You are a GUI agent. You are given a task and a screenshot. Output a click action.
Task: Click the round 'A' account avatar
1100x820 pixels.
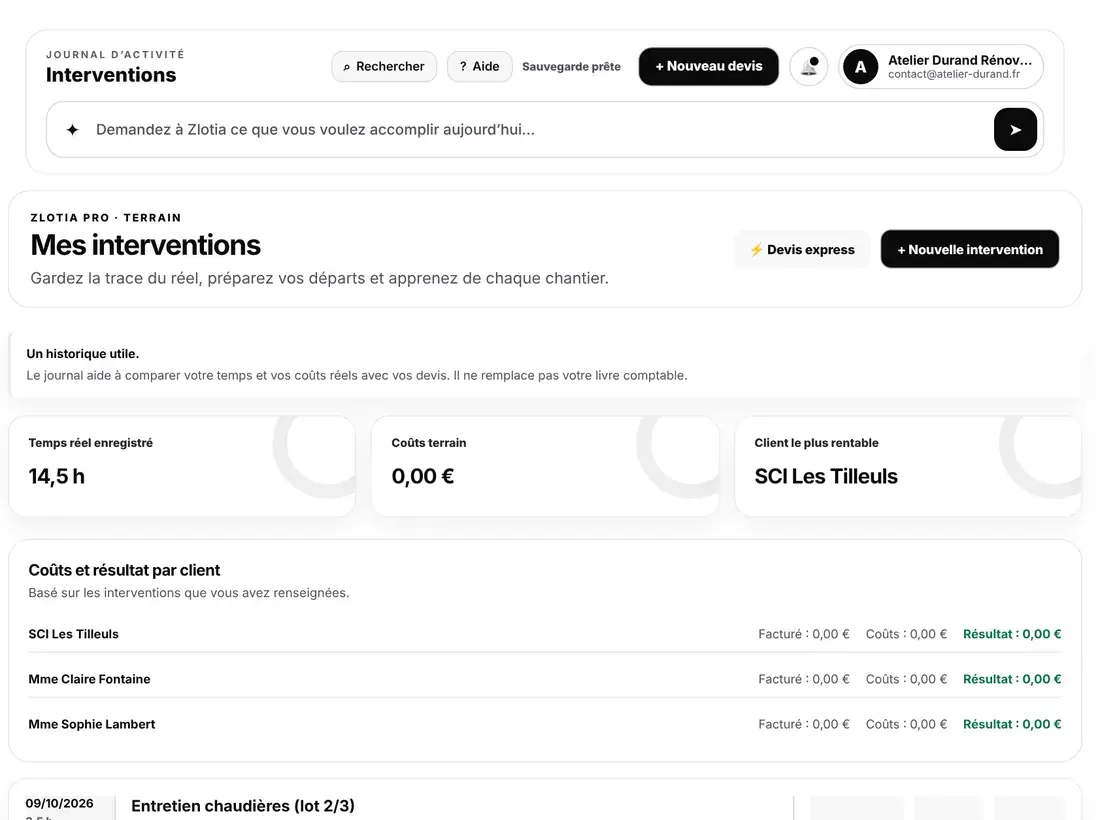(x=861, y=67)
